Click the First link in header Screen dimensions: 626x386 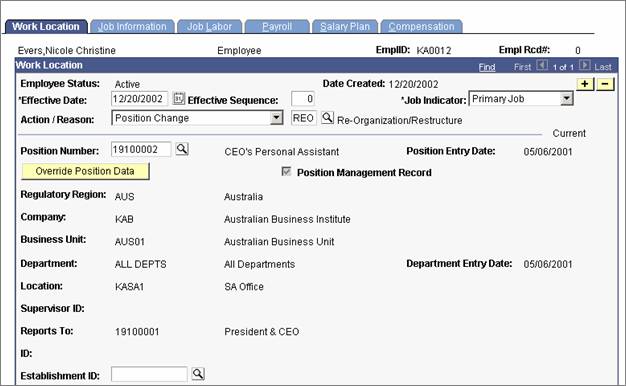tap(522, 67)
